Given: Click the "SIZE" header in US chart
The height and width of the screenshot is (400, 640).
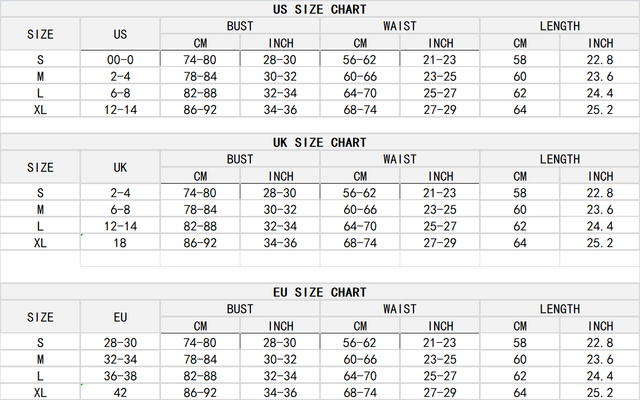Looking at the screenshot, I should (40, 34).
